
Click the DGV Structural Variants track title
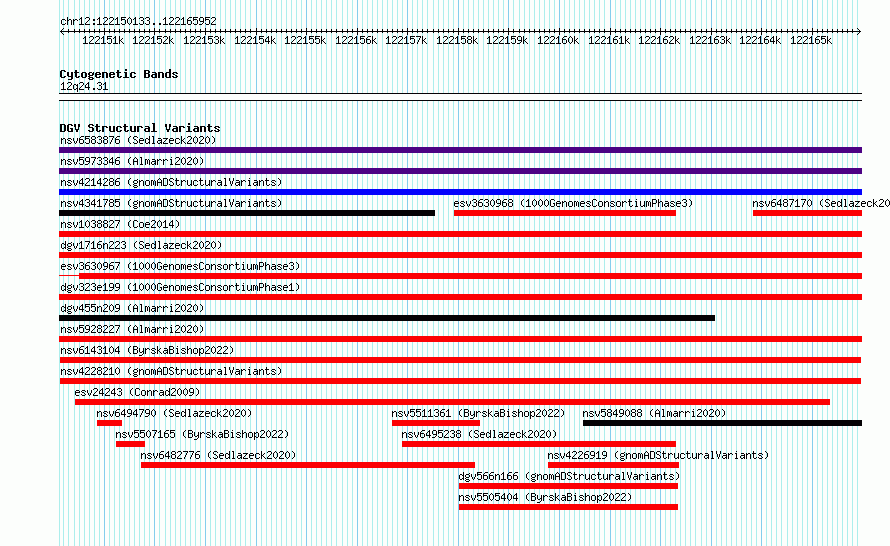click(140, 128)
